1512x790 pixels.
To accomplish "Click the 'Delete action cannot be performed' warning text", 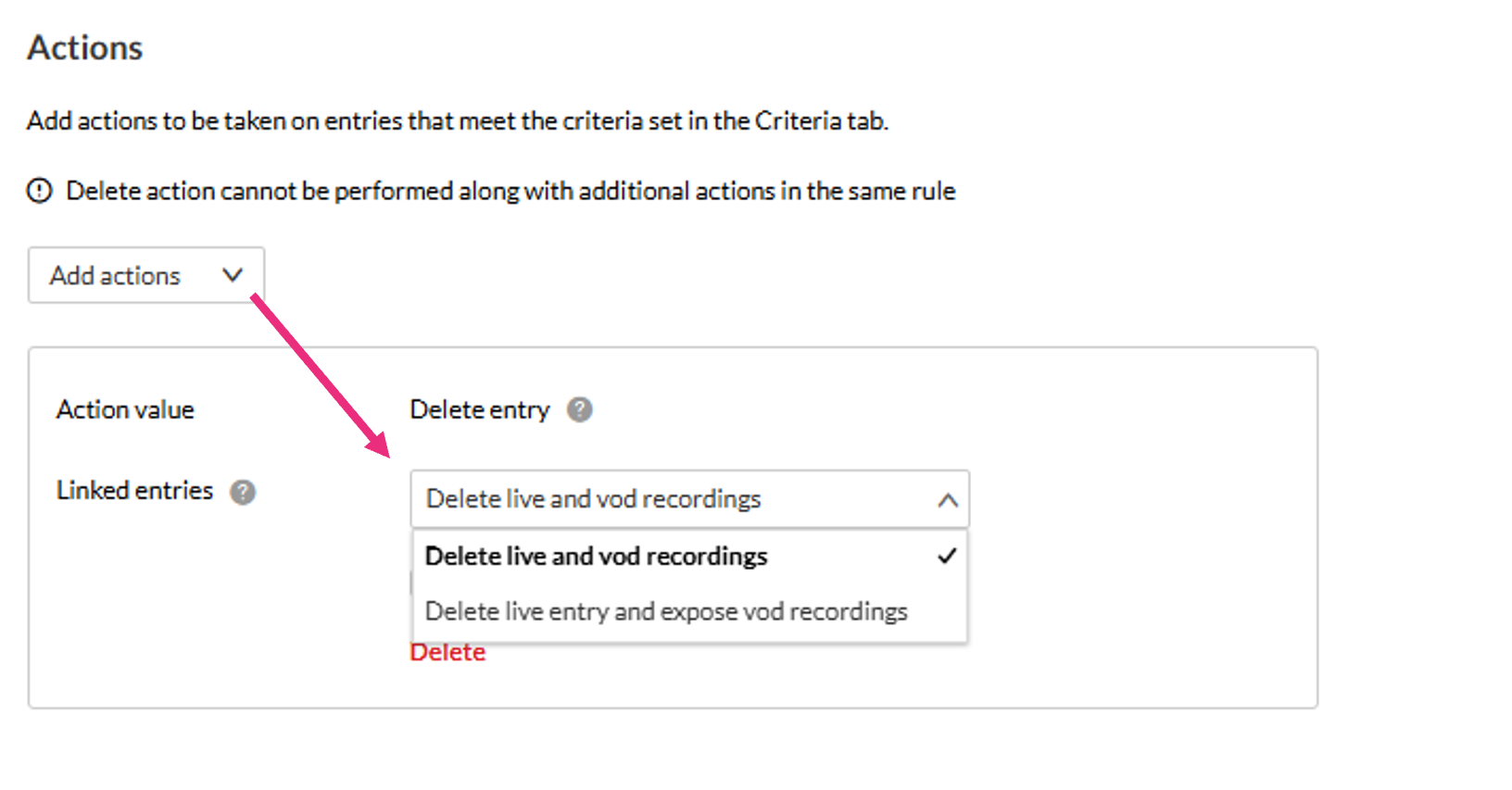I will coord(510,191).
